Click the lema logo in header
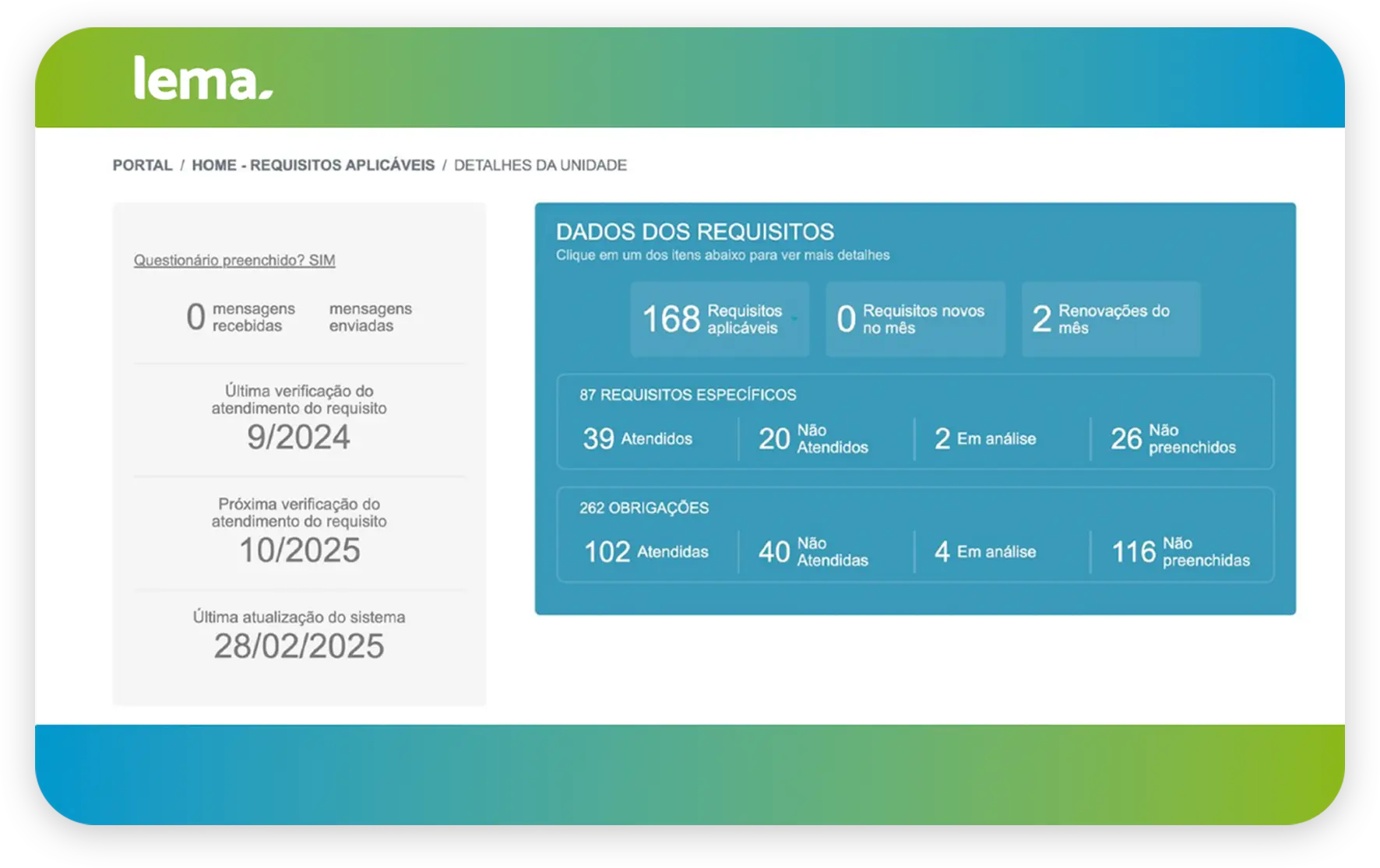Screen dimensions: 1380x868 pos(202,78)
